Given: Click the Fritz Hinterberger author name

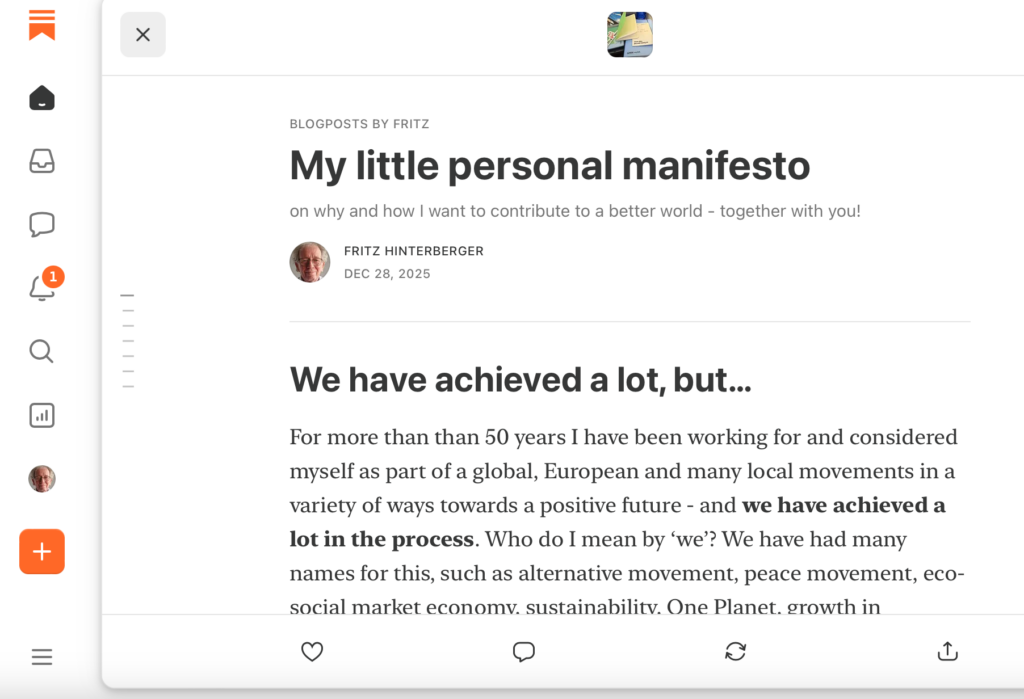Looking at the screenshot, I should tap(413, 251).
